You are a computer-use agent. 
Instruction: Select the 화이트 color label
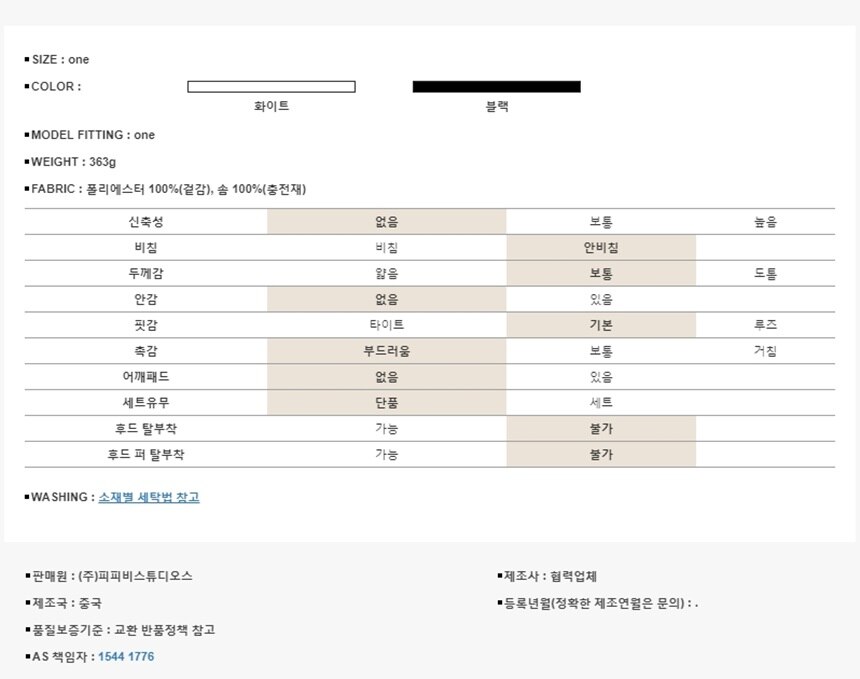272,106
